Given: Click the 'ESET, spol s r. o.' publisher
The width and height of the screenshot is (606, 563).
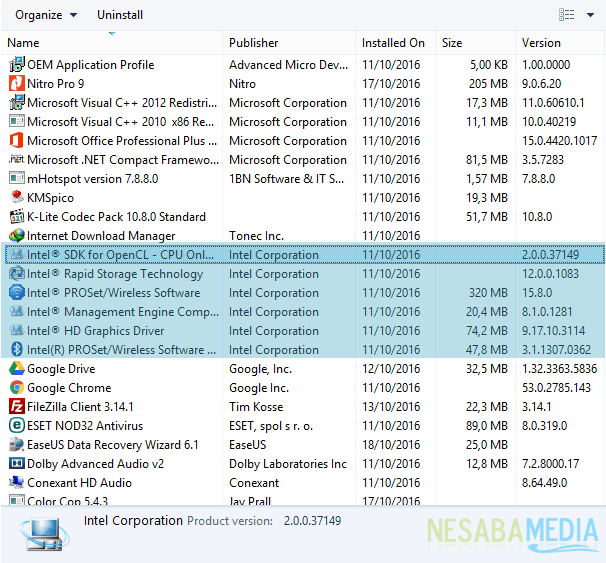Looking at the screenshot, I should coord(271,425).
